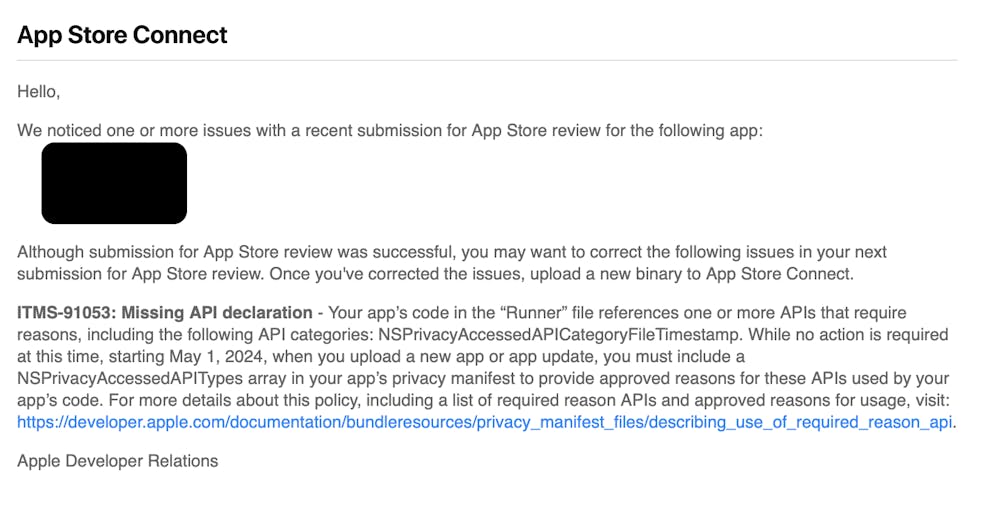Click the "App Store Connect" heading

coord(122,35)
